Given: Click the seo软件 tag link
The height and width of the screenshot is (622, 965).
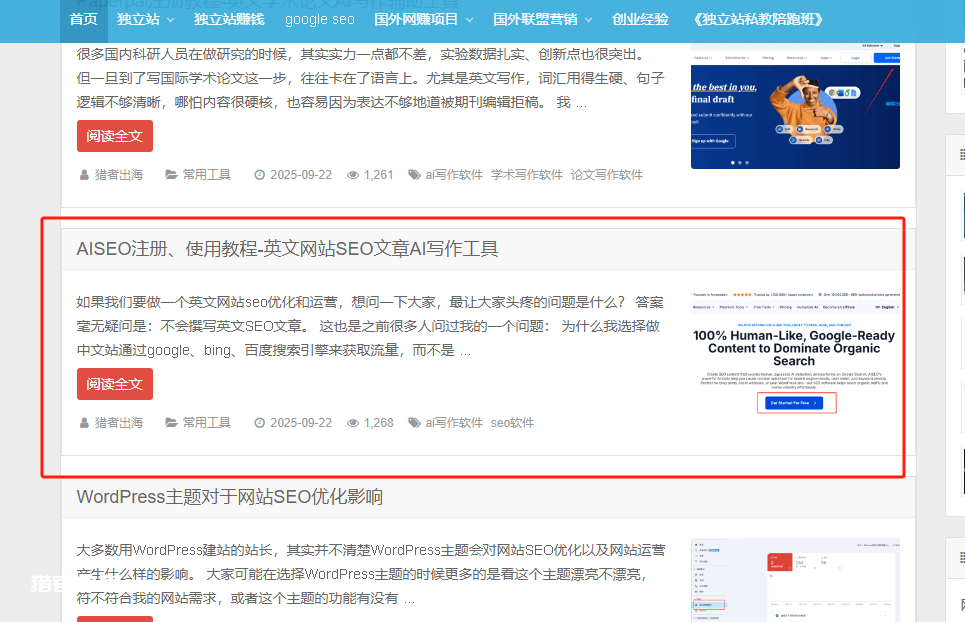Looking at the screenshot, I should (512, 421).
